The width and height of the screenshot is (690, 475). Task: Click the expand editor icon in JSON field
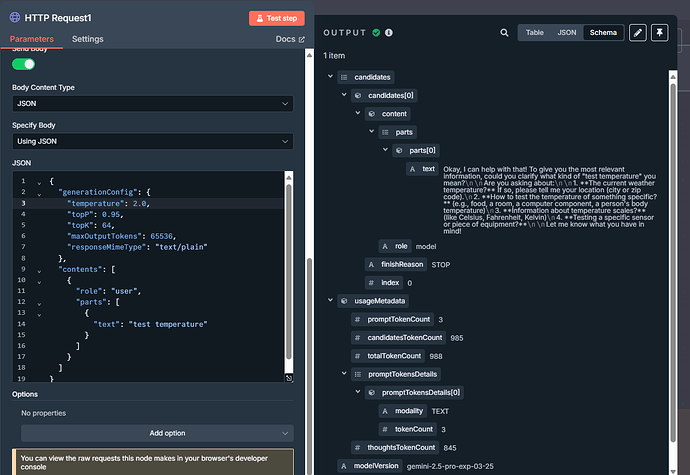[289, 378]
